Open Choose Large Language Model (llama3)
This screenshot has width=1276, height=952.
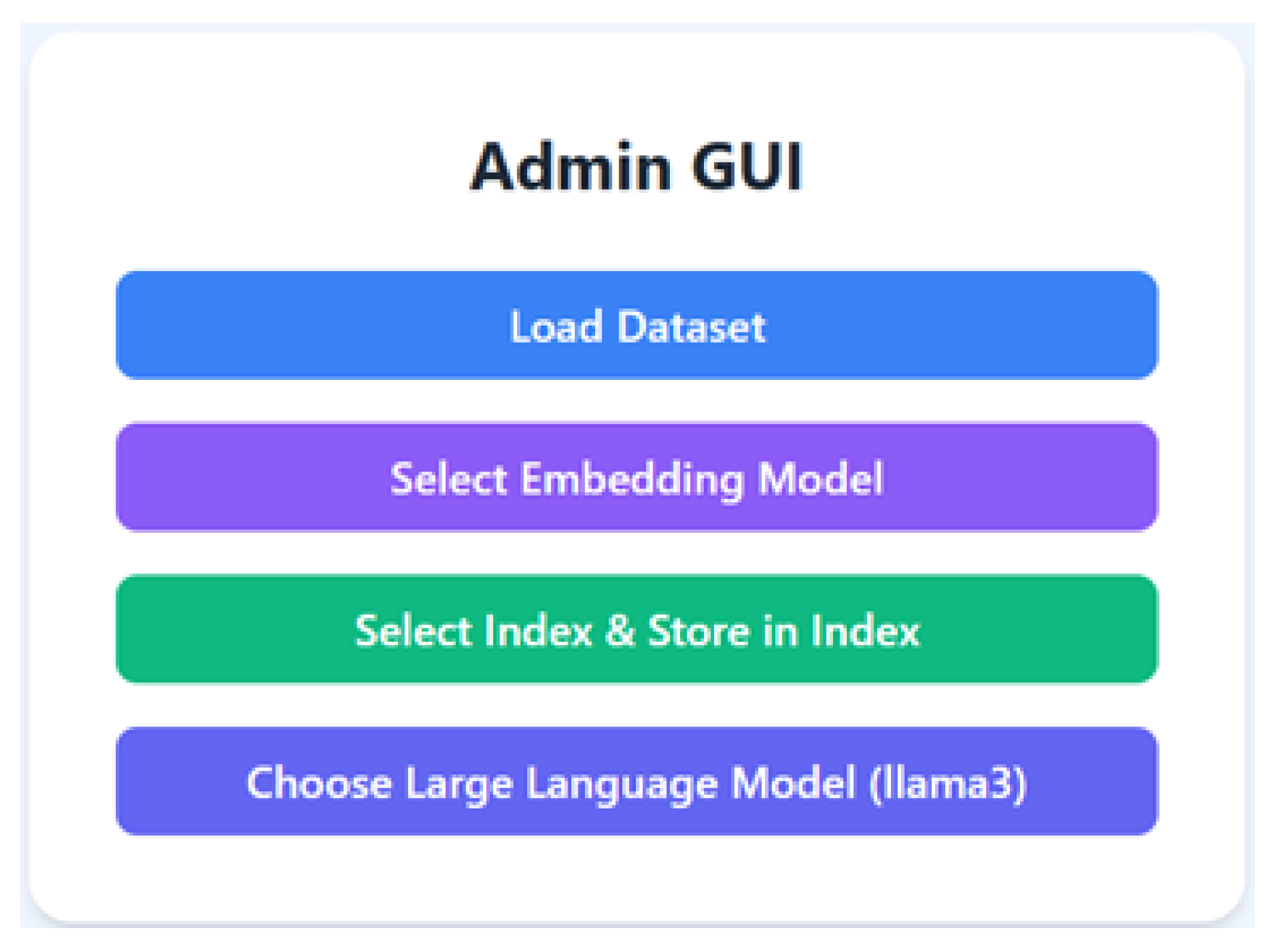(x=637, y=782)
